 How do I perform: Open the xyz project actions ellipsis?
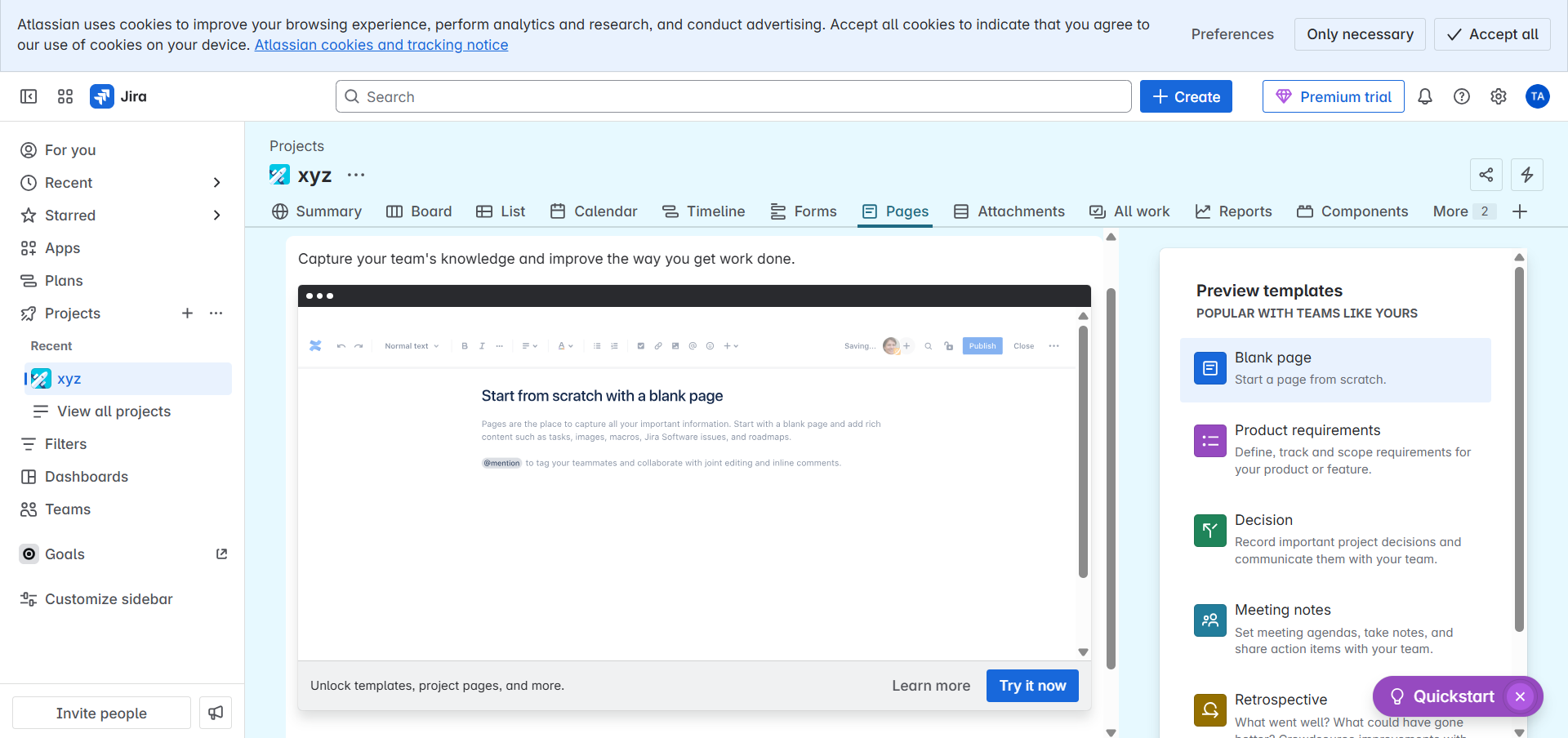(x=356, y=175)
